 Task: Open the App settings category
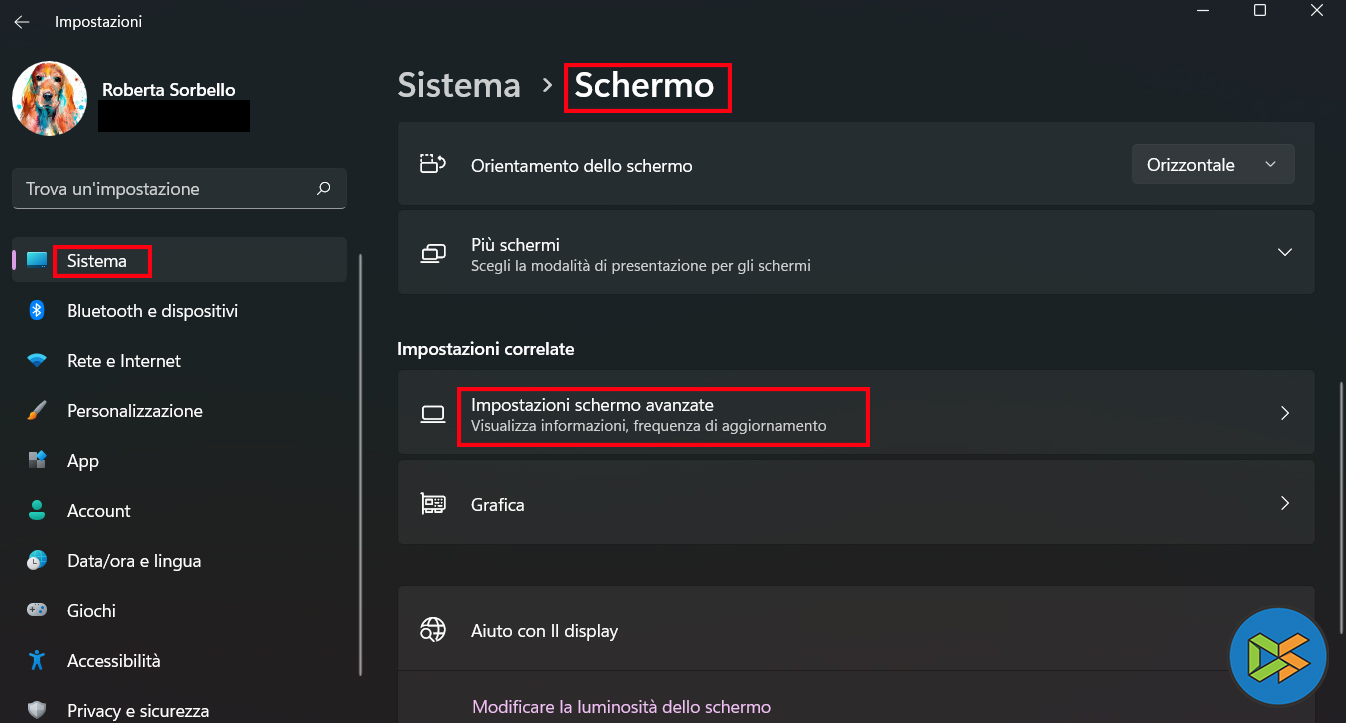[83, 461]
